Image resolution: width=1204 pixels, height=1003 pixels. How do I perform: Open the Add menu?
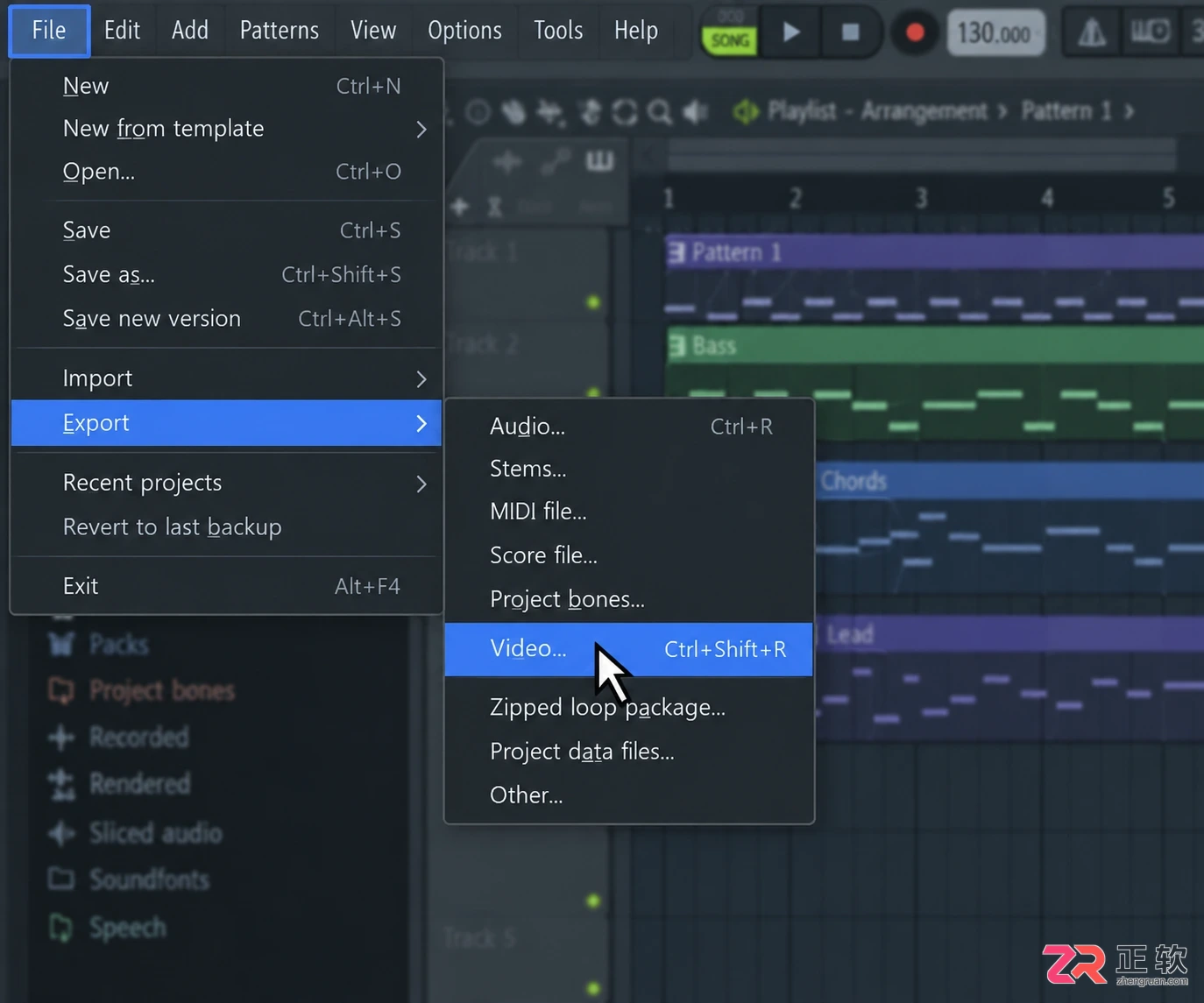click(190, 31)
